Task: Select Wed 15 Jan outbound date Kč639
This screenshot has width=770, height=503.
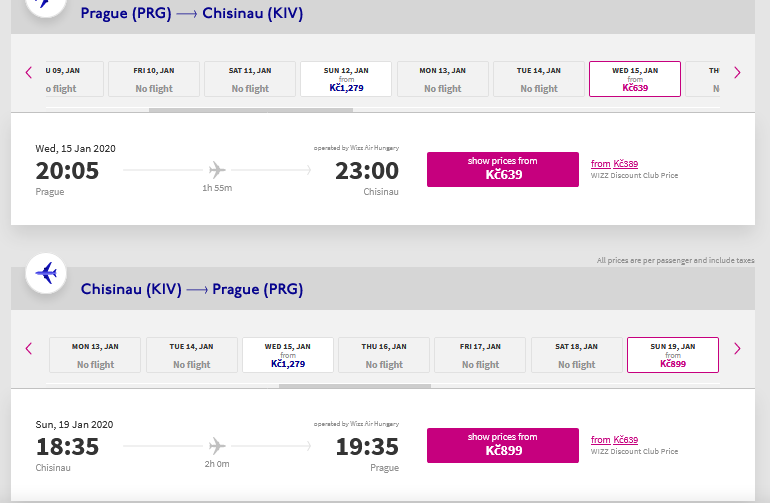Action: [635, 79]
